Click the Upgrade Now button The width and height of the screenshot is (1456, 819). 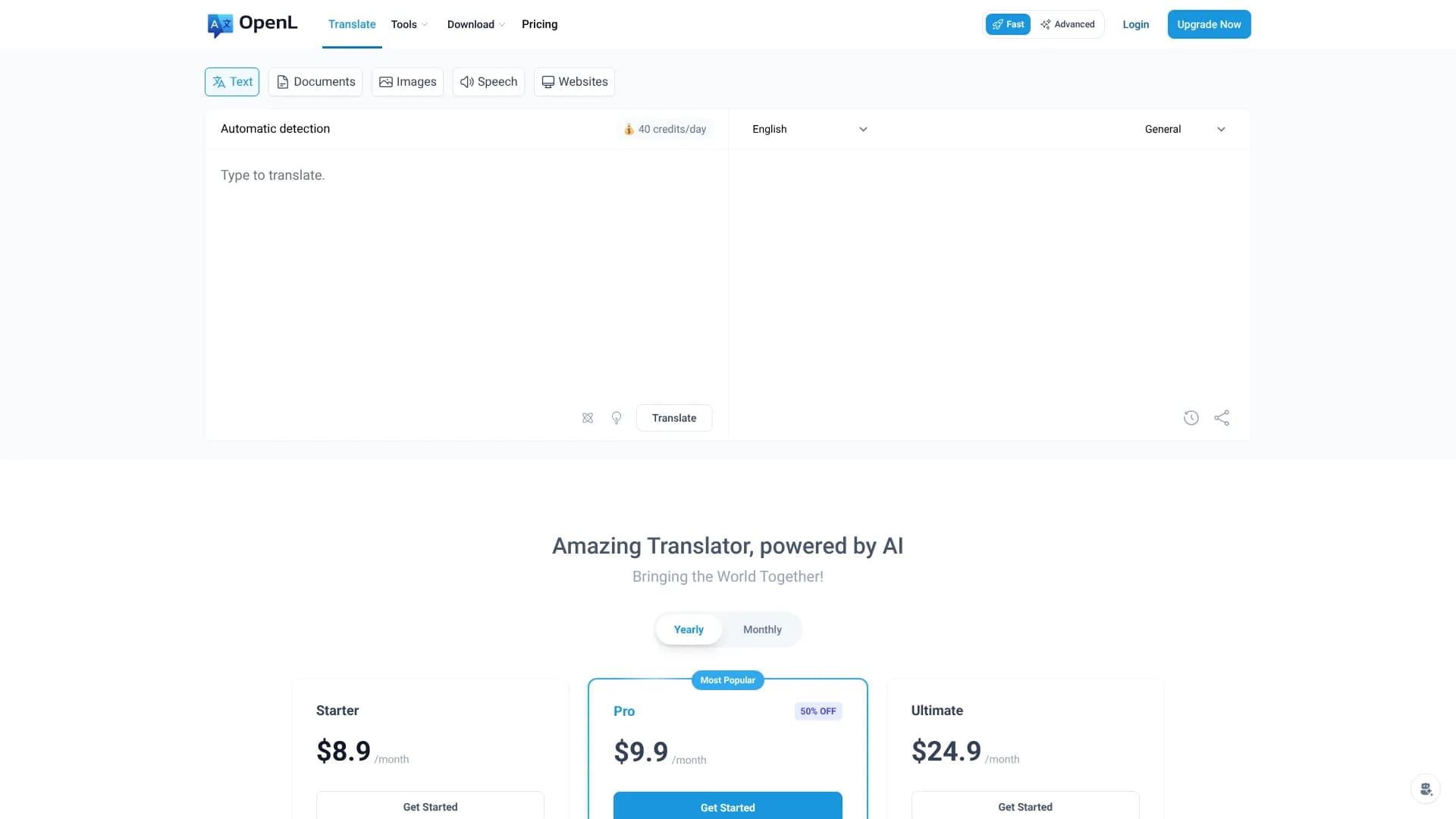coord(1209,24)
